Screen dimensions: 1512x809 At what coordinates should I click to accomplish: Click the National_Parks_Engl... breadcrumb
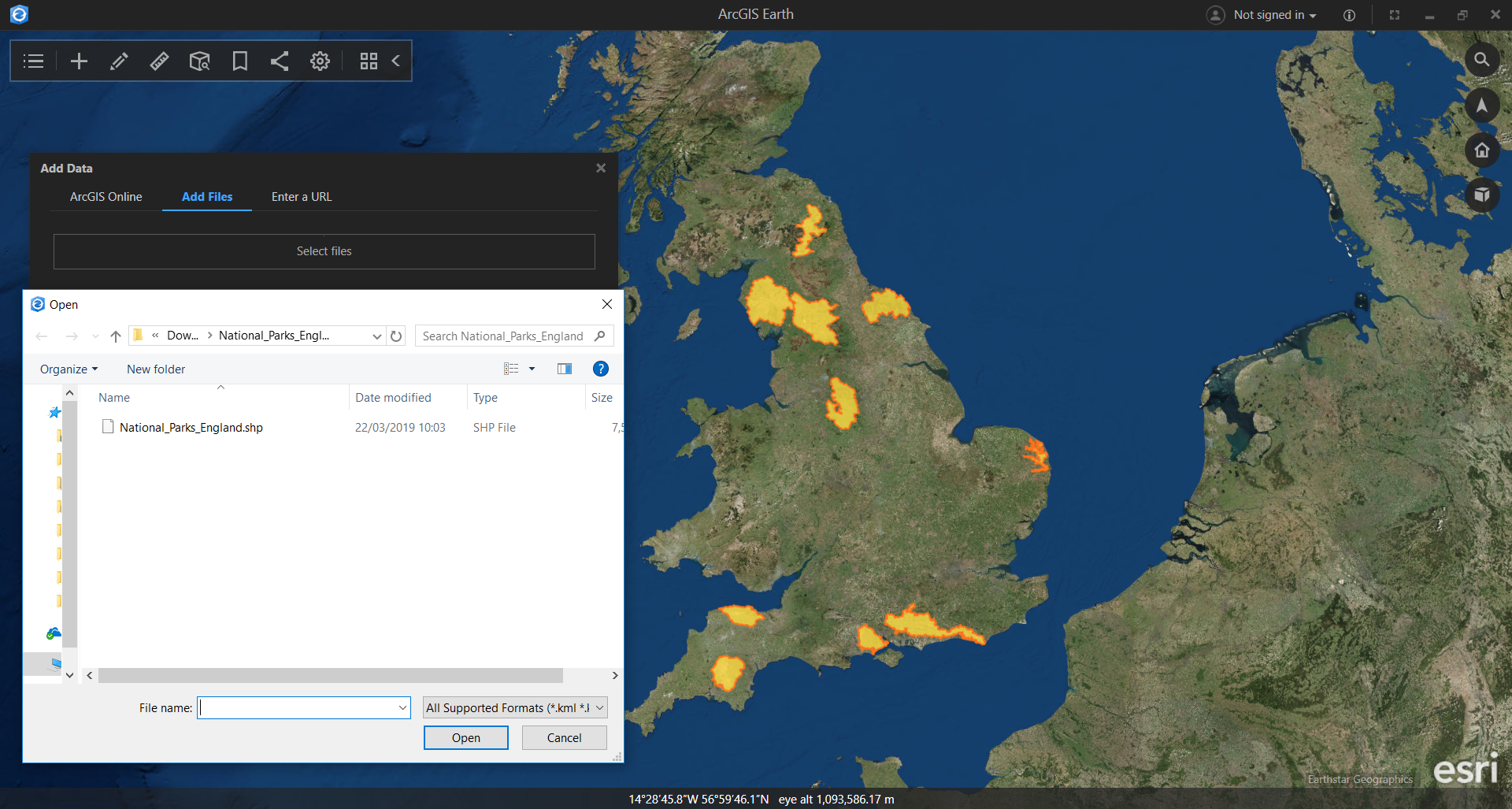274,336
